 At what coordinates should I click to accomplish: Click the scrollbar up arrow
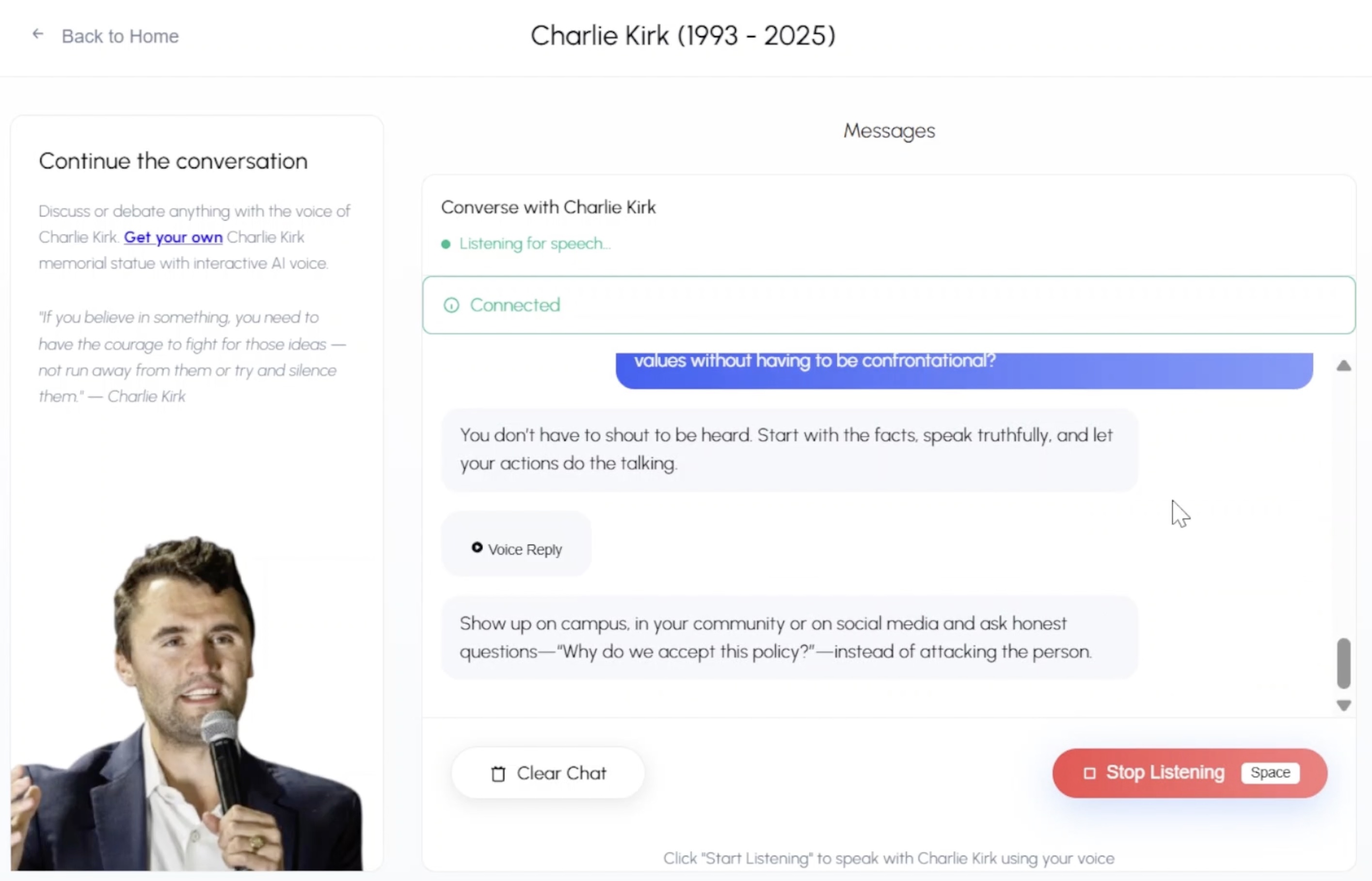[x=1344, y=366]
